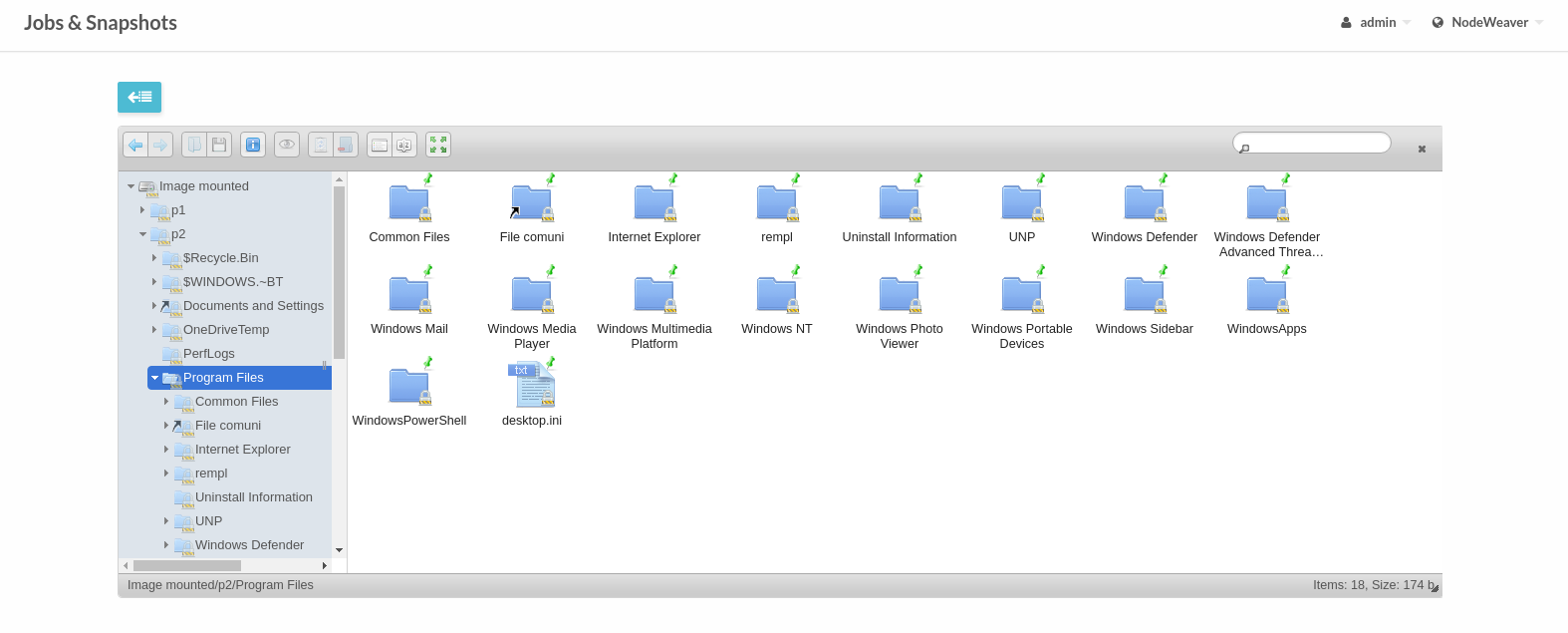This screenshot has height=633, width=1568.
Task: Select Uninstall Information in the folder tree
Action: coord(253,497)
